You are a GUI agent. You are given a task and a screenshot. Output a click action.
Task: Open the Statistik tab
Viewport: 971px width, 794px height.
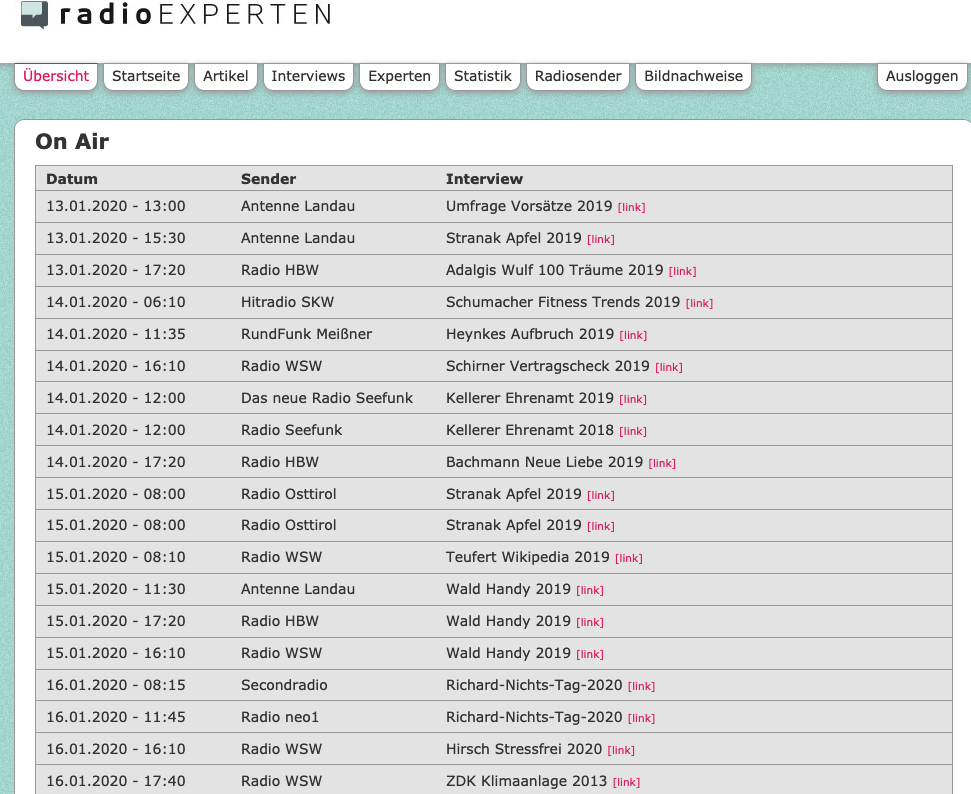click(x=483, y=76)
